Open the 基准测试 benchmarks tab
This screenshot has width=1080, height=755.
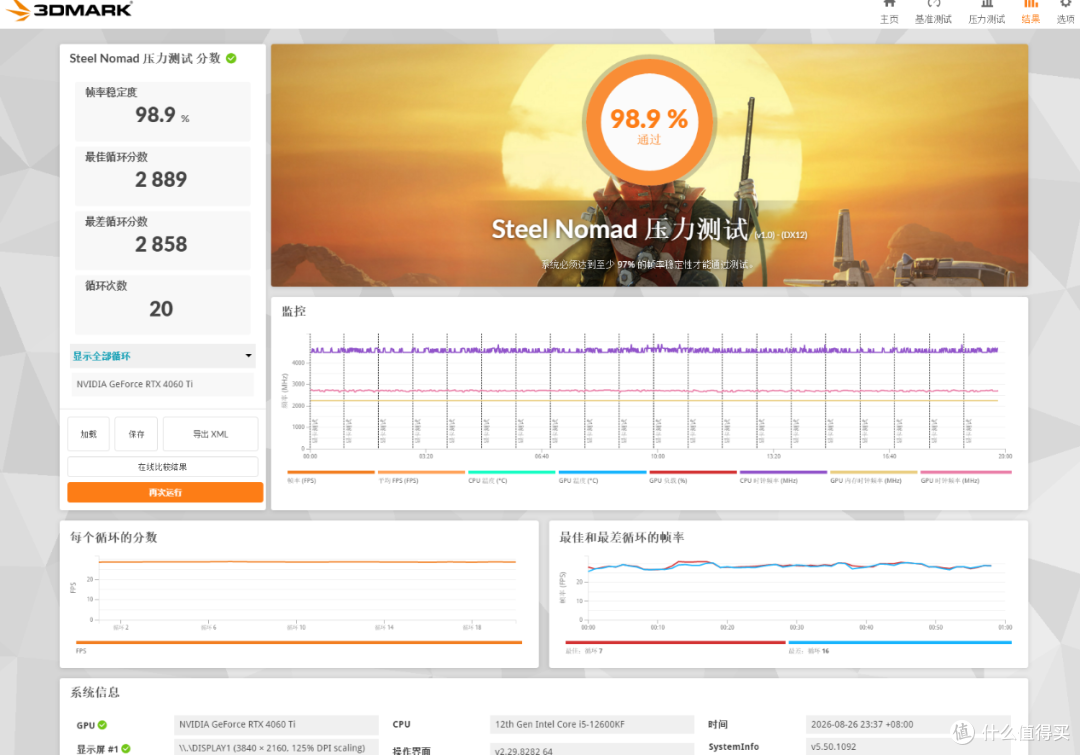[x=933, y=13]
